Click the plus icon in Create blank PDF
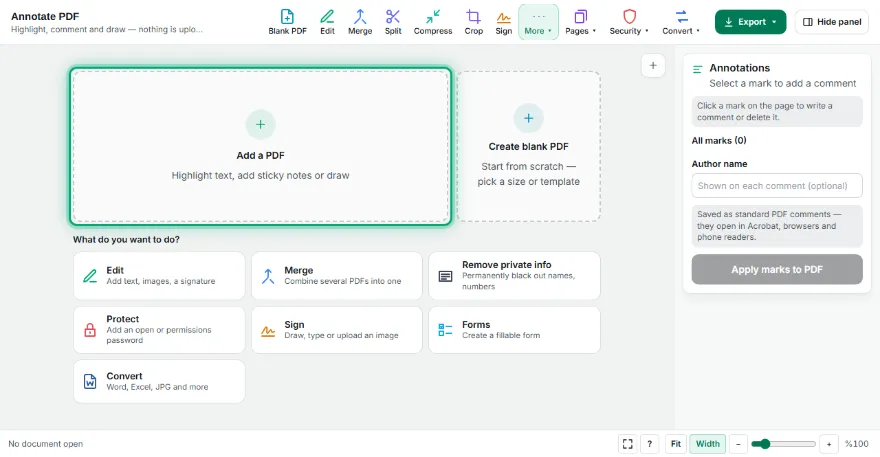This screenshot has width=880, height=457. [x=529, y=118]
